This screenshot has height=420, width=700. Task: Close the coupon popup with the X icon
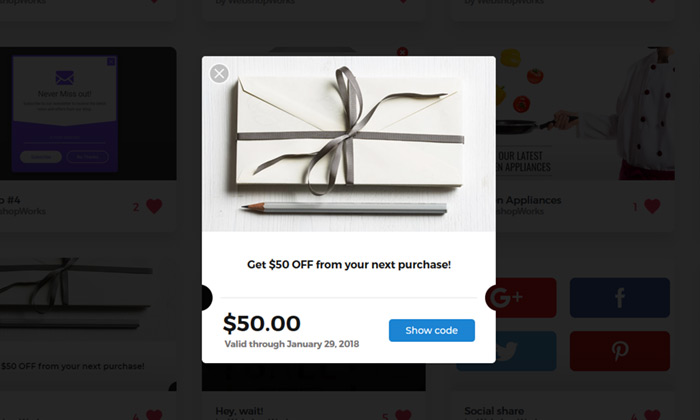220,73
